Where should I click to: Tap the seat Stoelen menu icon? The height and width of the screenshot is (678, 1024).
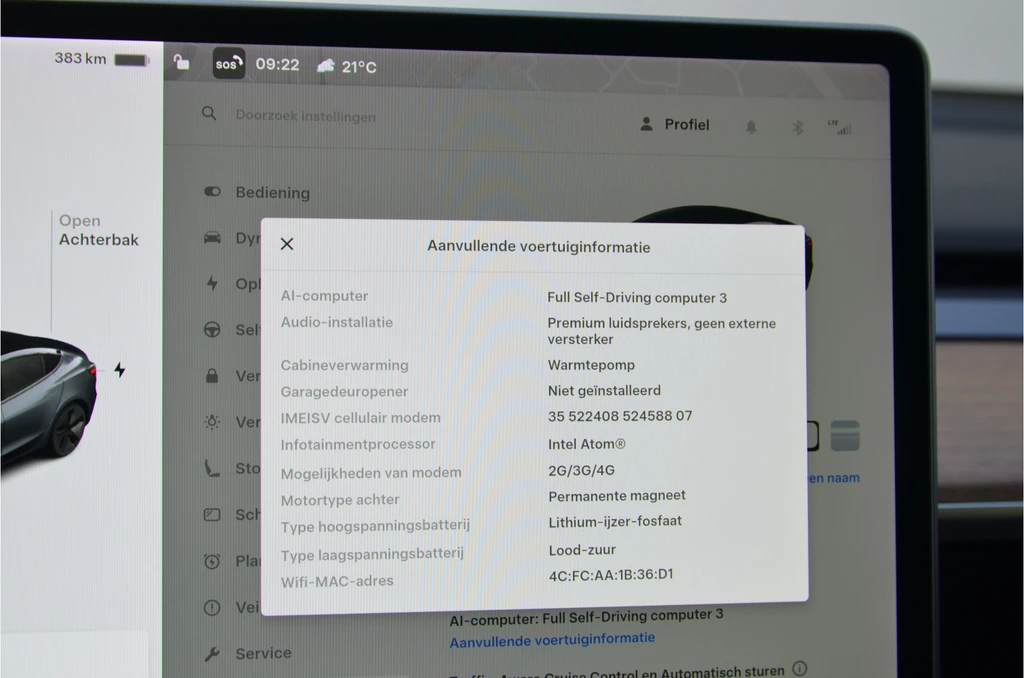click(x=212, y=468)
